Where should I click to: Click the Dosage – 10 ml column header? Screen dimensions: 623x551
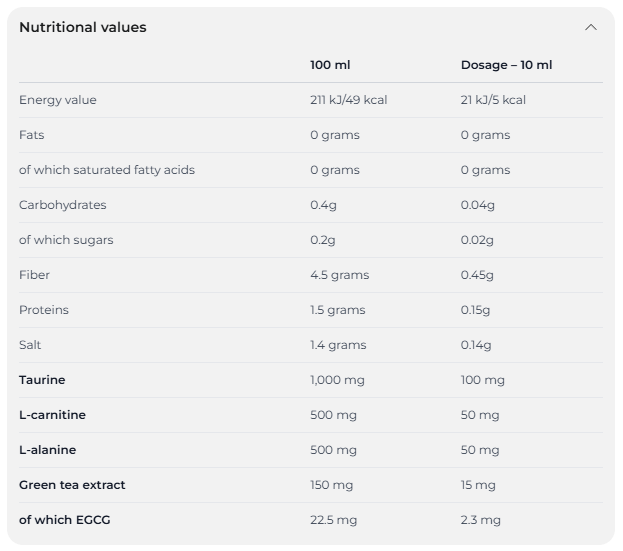pyautogui.click(x=506, y=65)
